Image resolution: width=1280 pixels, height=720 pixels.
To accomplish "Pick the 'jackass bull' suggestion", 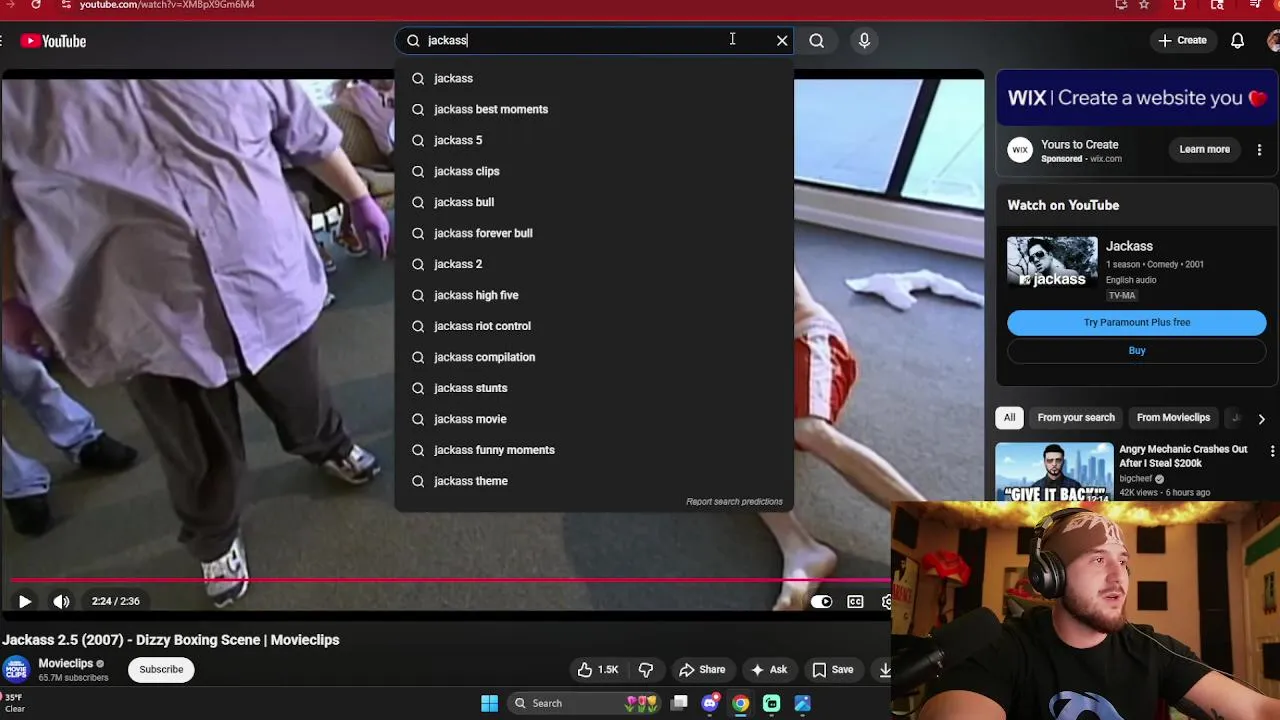I will tap(594, 202).
